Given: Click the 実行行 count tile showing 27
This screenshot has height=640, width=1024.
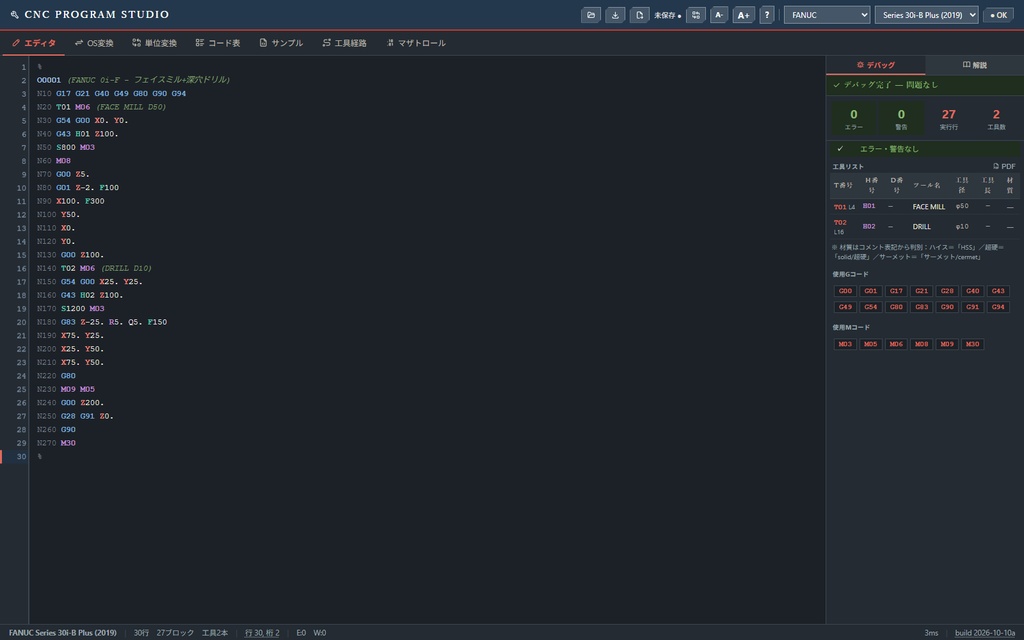Looking at the screenshot, I should [949, 119].
